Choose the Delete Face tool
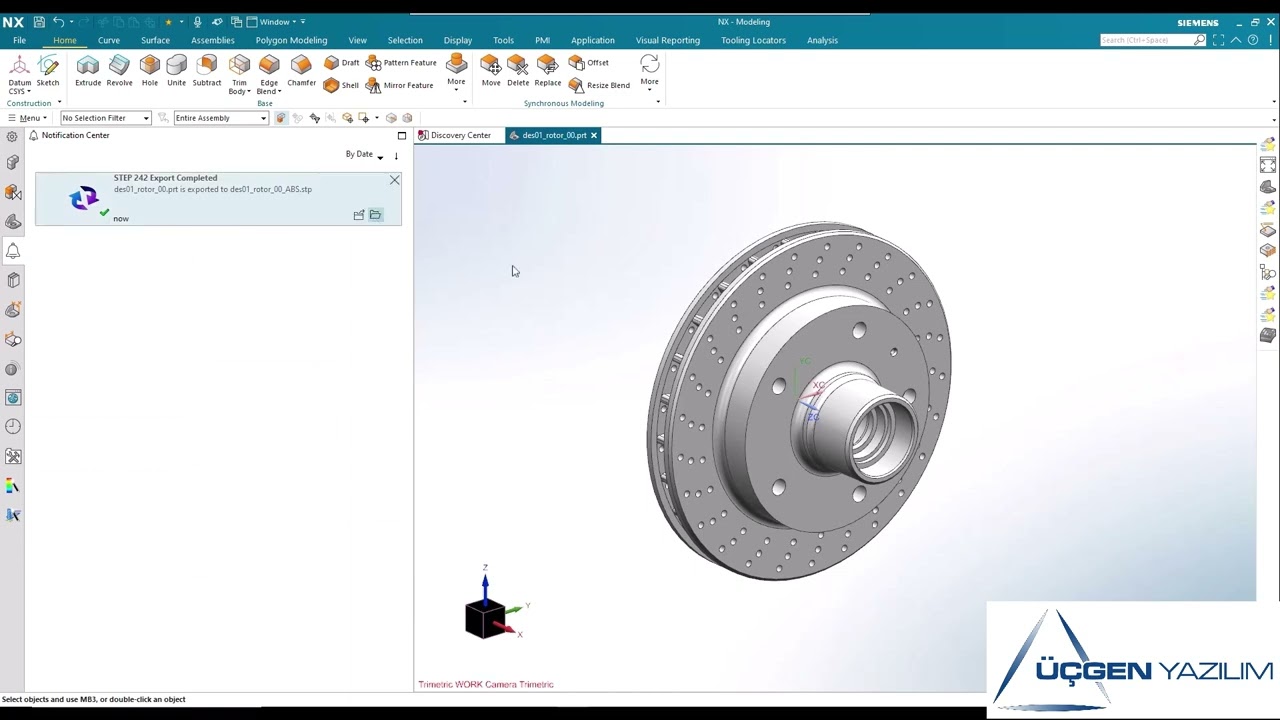The height and width of the screenshot is (720, 1280). [518, 70]
